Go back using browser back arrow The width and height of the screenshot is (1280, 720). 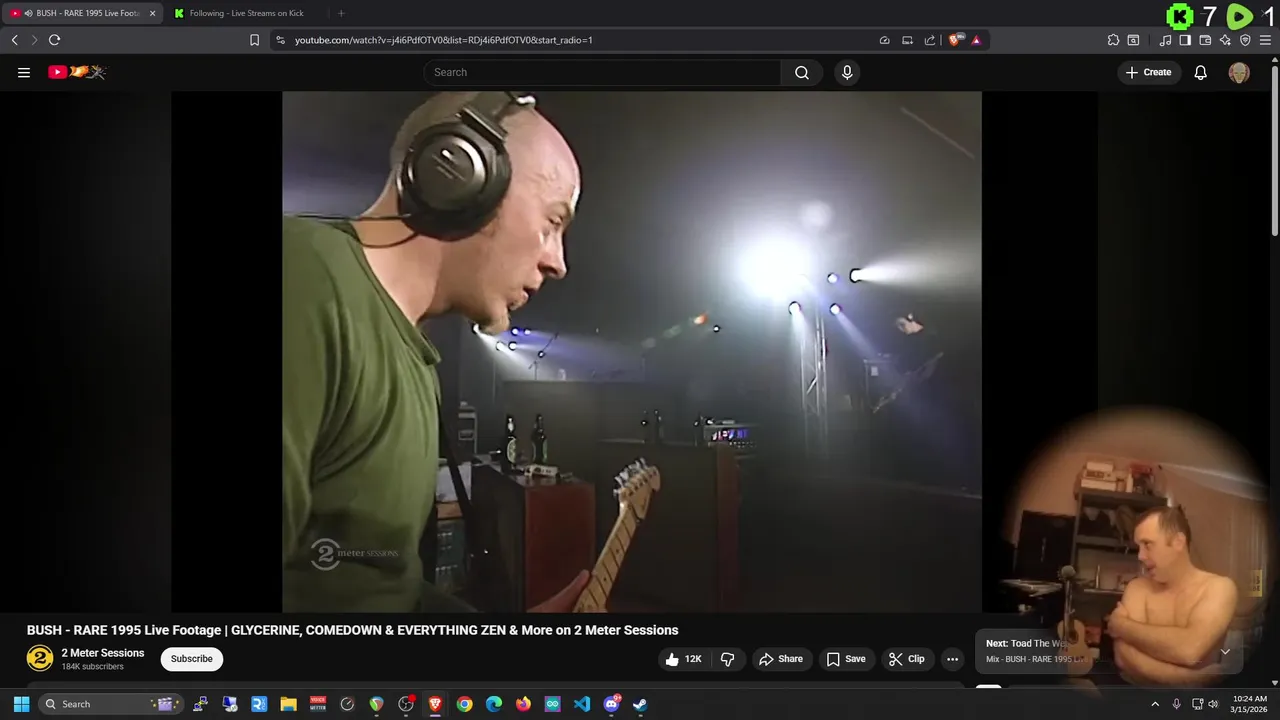tap(15, 40)
